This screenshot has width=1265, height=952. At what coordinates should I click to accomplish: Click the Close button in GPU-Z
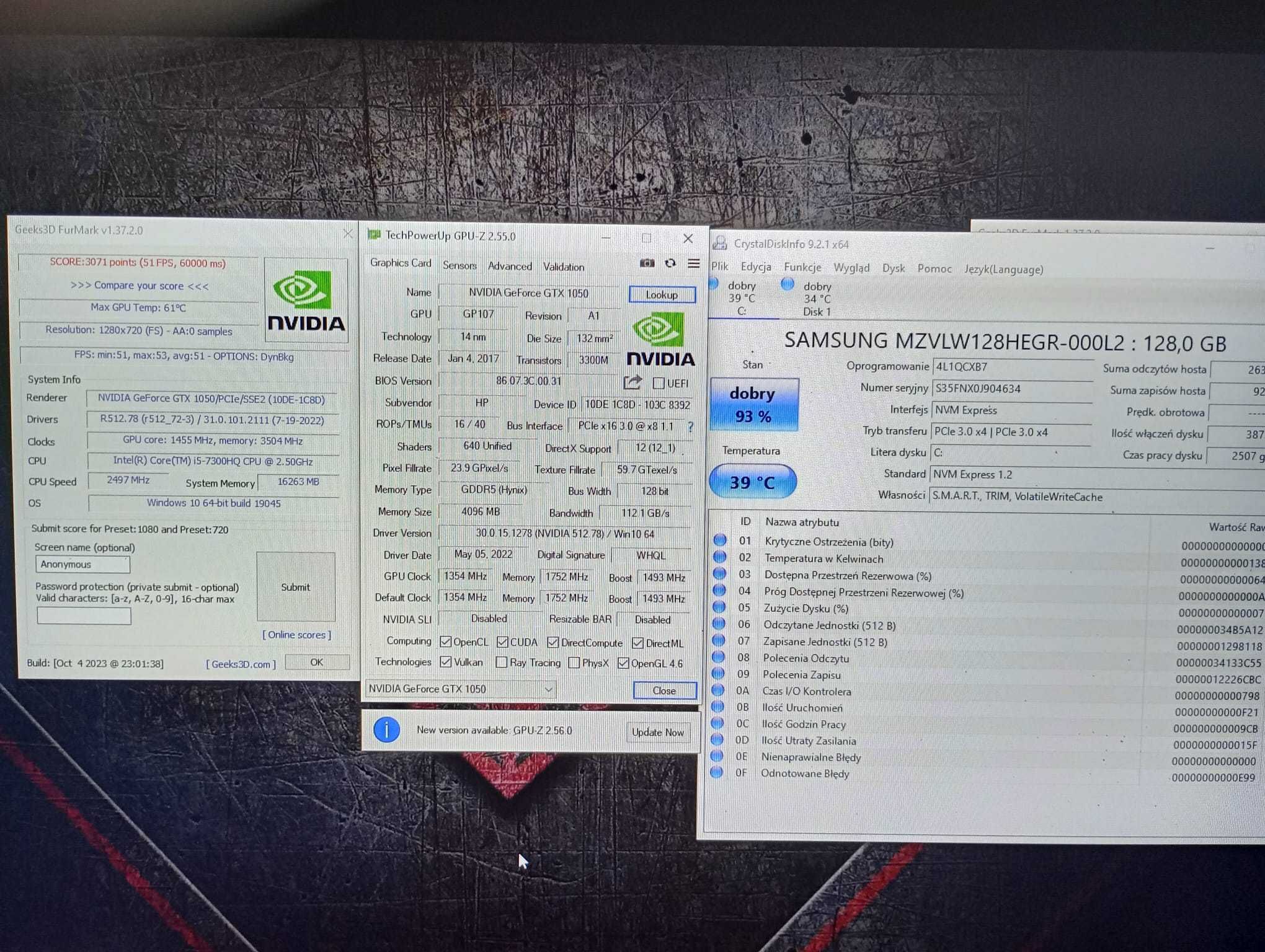[664, 690]
